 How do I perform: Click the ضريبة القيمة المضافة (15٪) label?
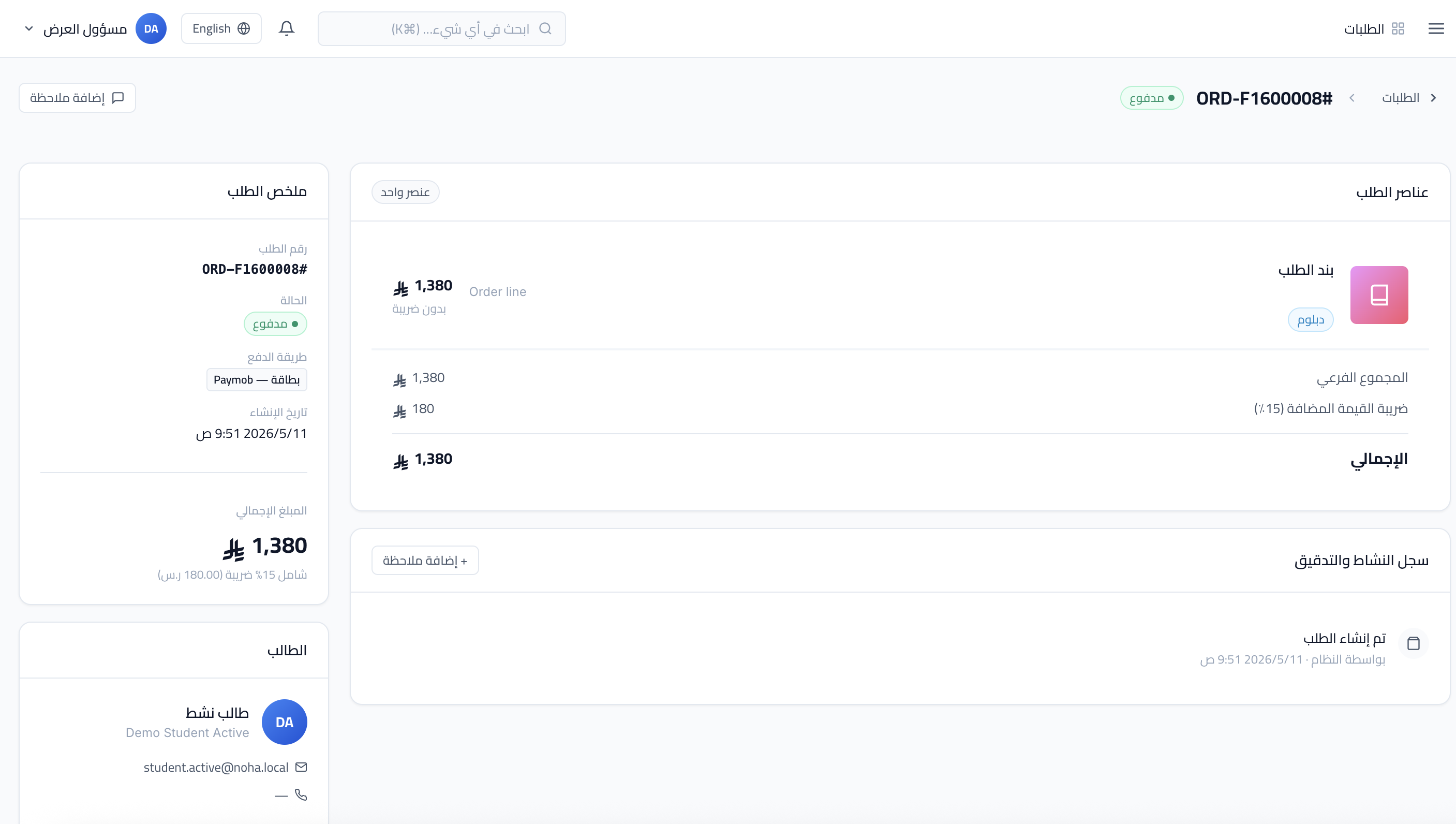(1331, 408)
